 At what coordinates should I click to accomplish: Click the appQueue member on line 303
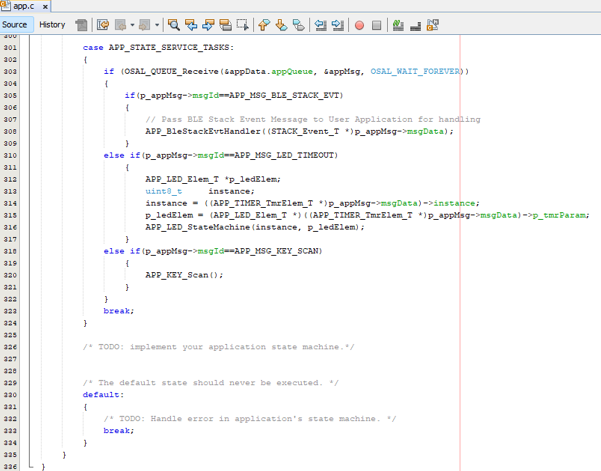(292, 71)
